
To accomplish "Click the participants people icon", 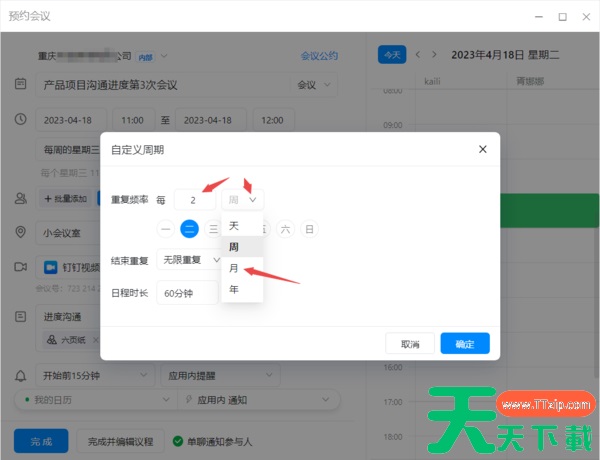I will point(20,198).
